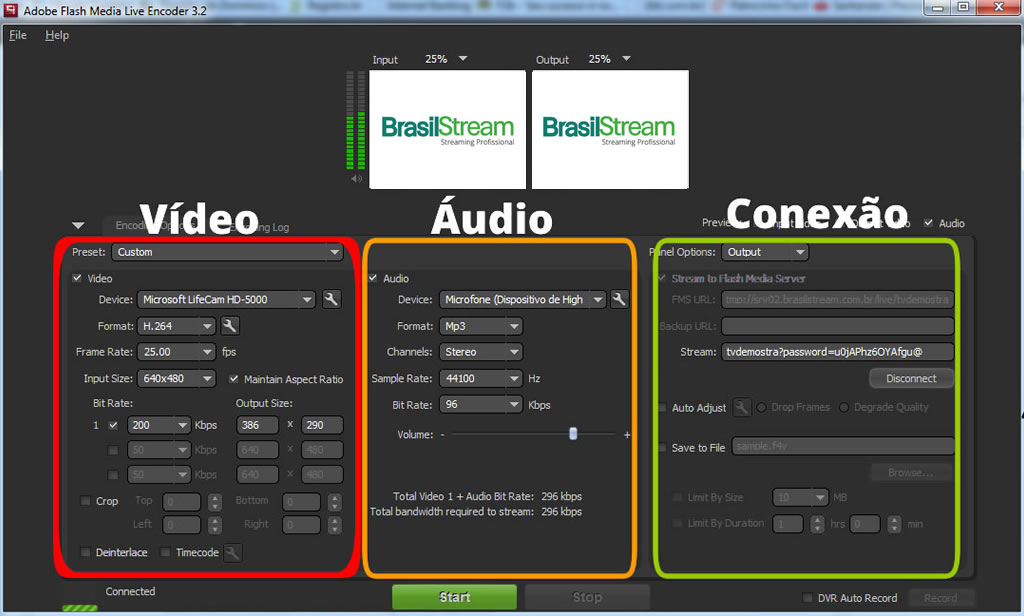
Task: Open the audio Bit Rate 96 dropdown
Action: click(x=481, y=404)
